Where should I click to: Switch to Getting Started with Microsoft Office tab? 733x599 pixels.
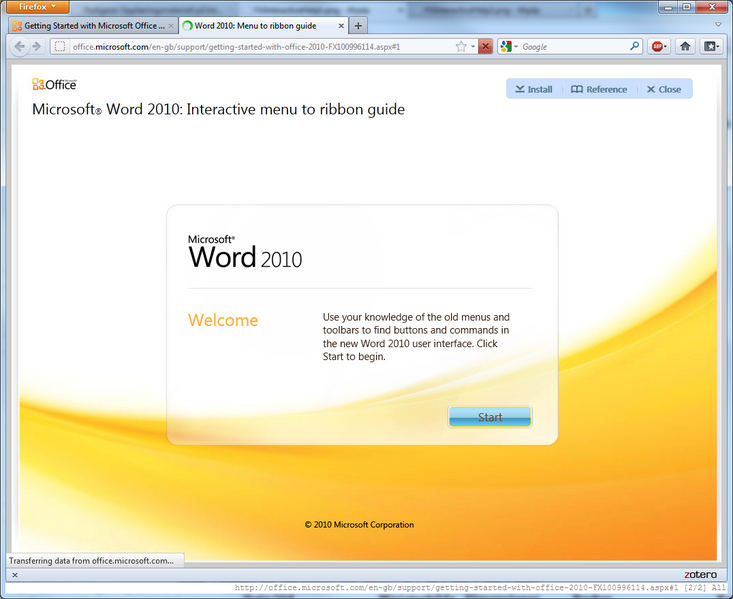point(93,26)
